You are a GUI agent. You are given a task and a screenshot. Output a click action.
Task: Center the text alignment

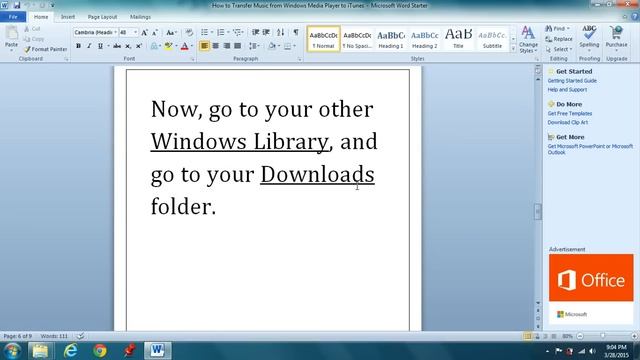click(216, 46)
